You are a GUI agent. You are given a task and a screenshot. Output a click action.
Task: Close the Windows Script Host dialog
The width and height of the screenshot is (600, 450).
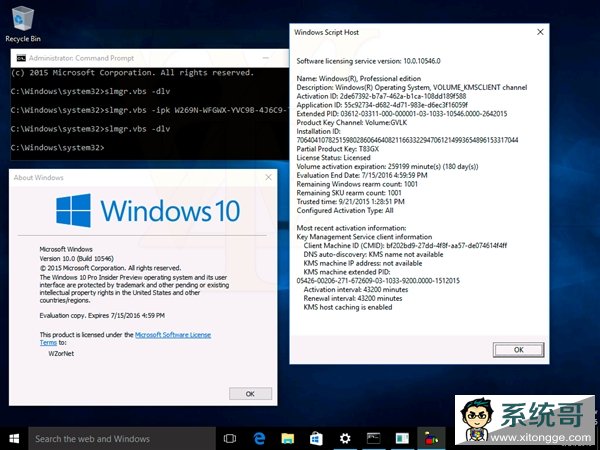(x=540, y=32)
